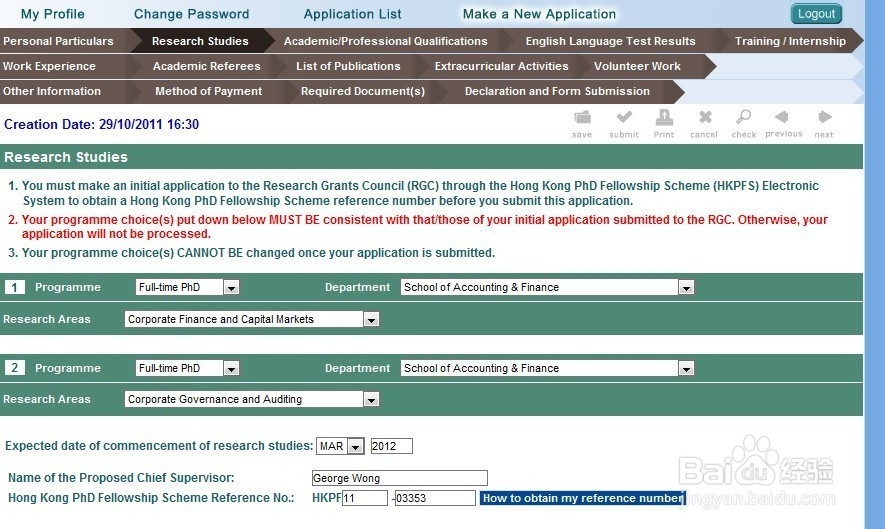Open the MAR month dropdown
The image size is (885, 529).
(x=340, y=446)
